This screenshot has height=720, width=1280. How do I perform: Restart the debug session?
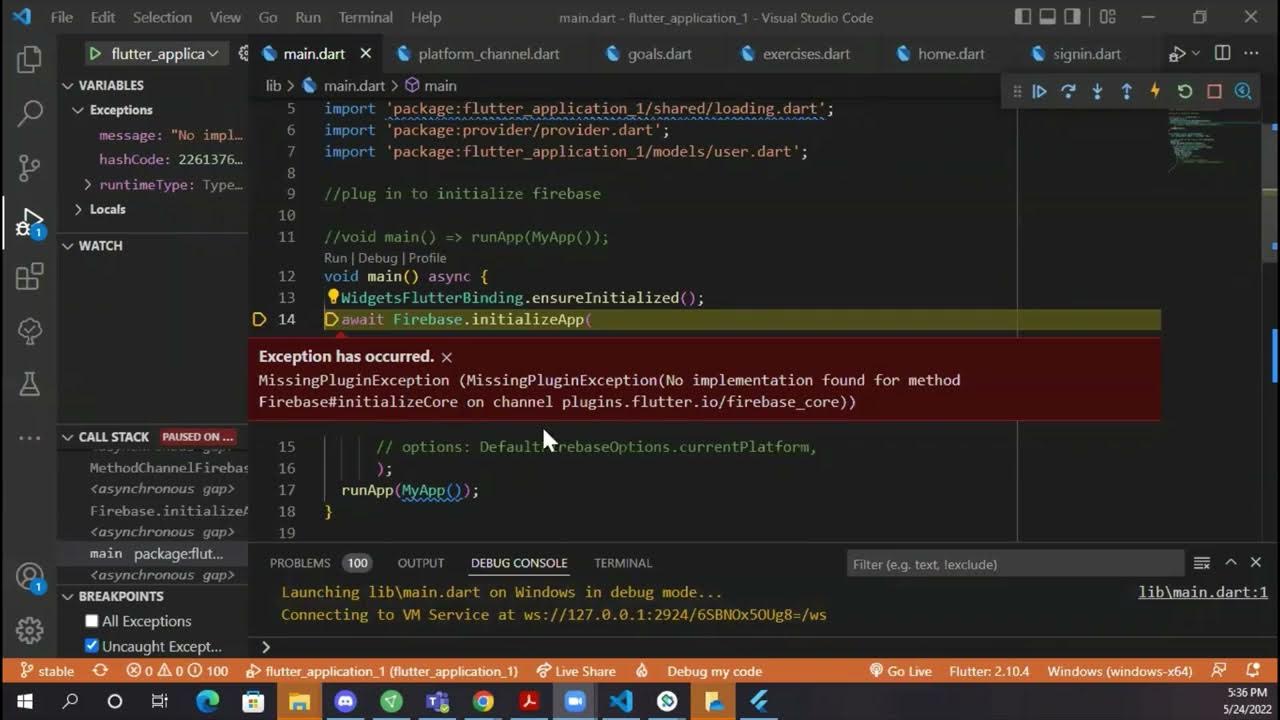[1185, 91]
